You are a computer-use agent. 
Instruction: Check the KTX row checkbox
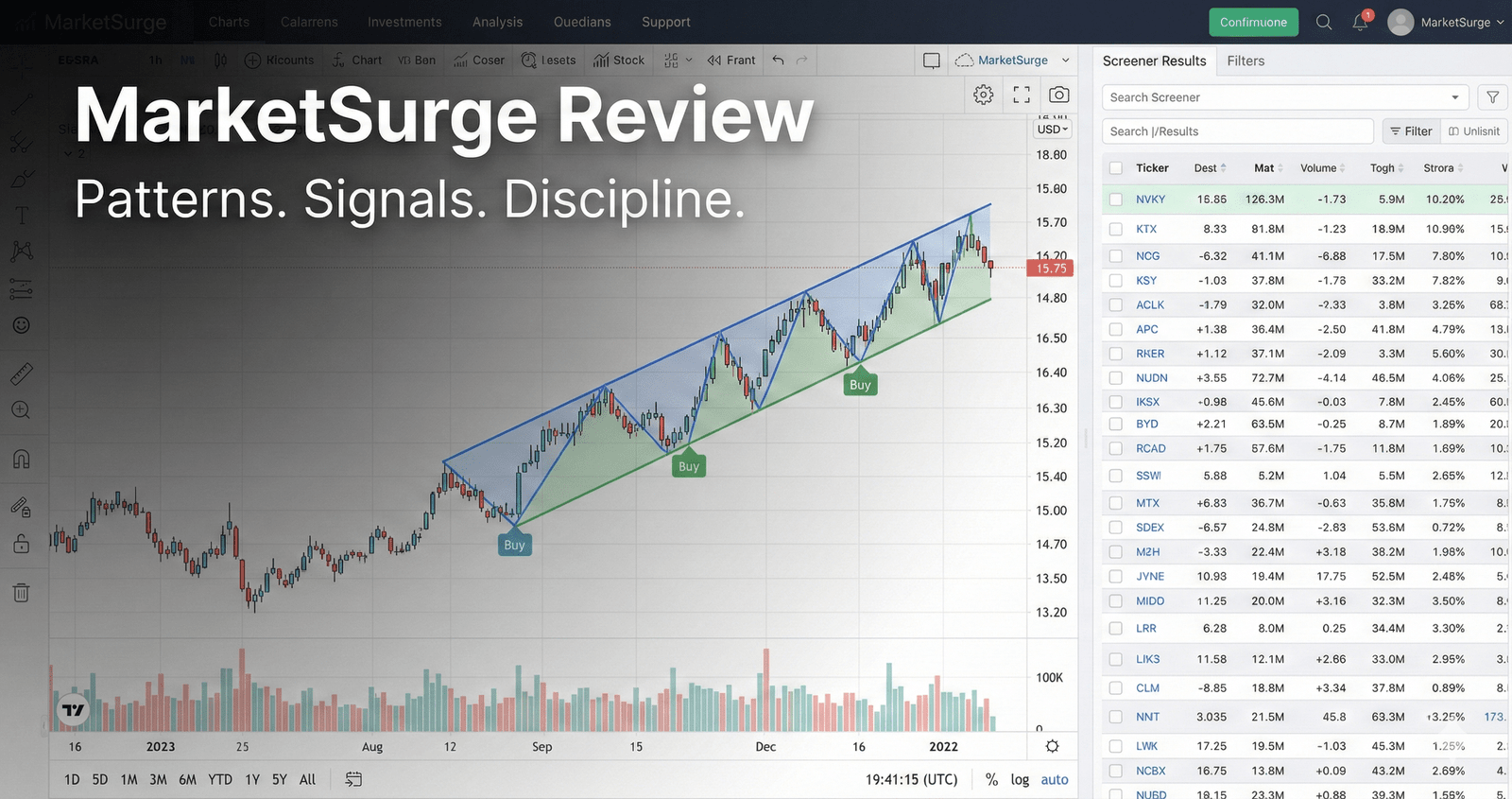[1116, 229]
